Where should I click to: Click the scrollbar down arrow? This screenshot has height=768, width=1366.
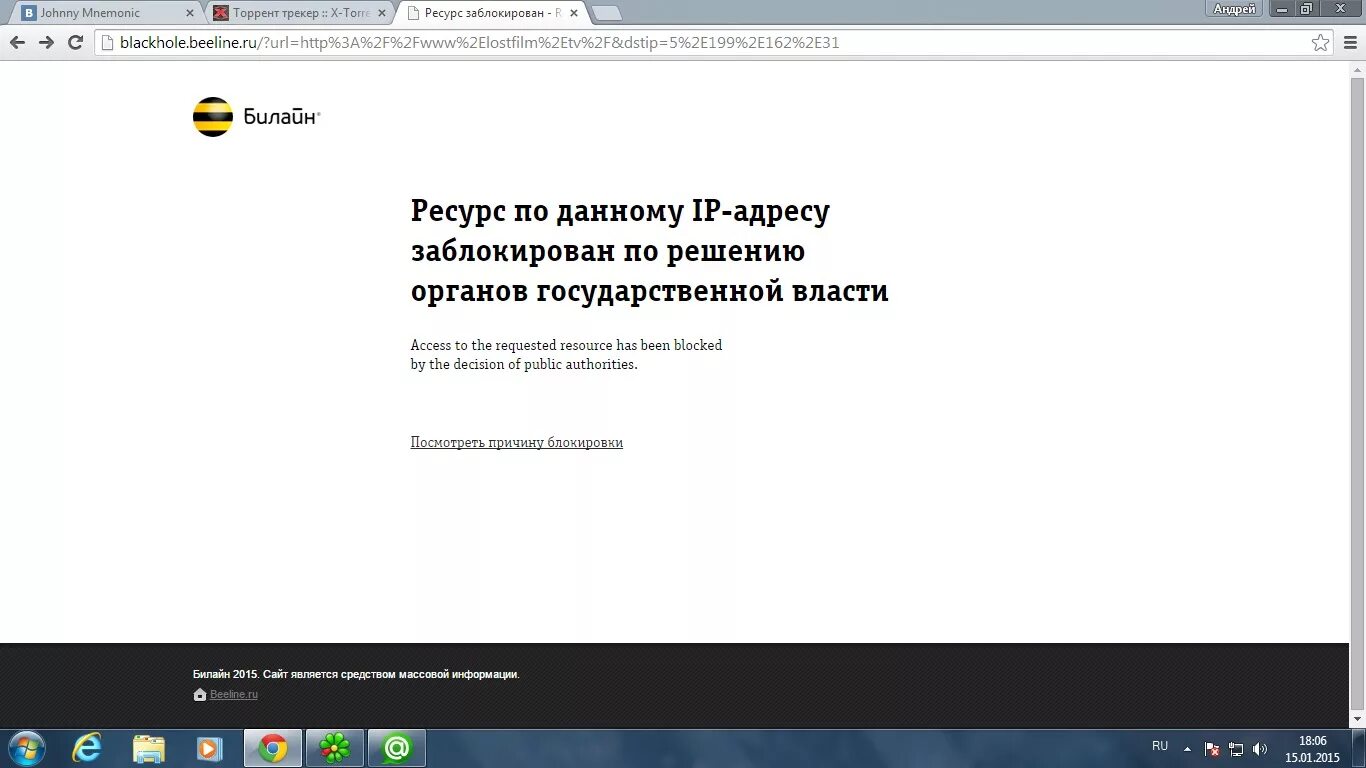1357,719
